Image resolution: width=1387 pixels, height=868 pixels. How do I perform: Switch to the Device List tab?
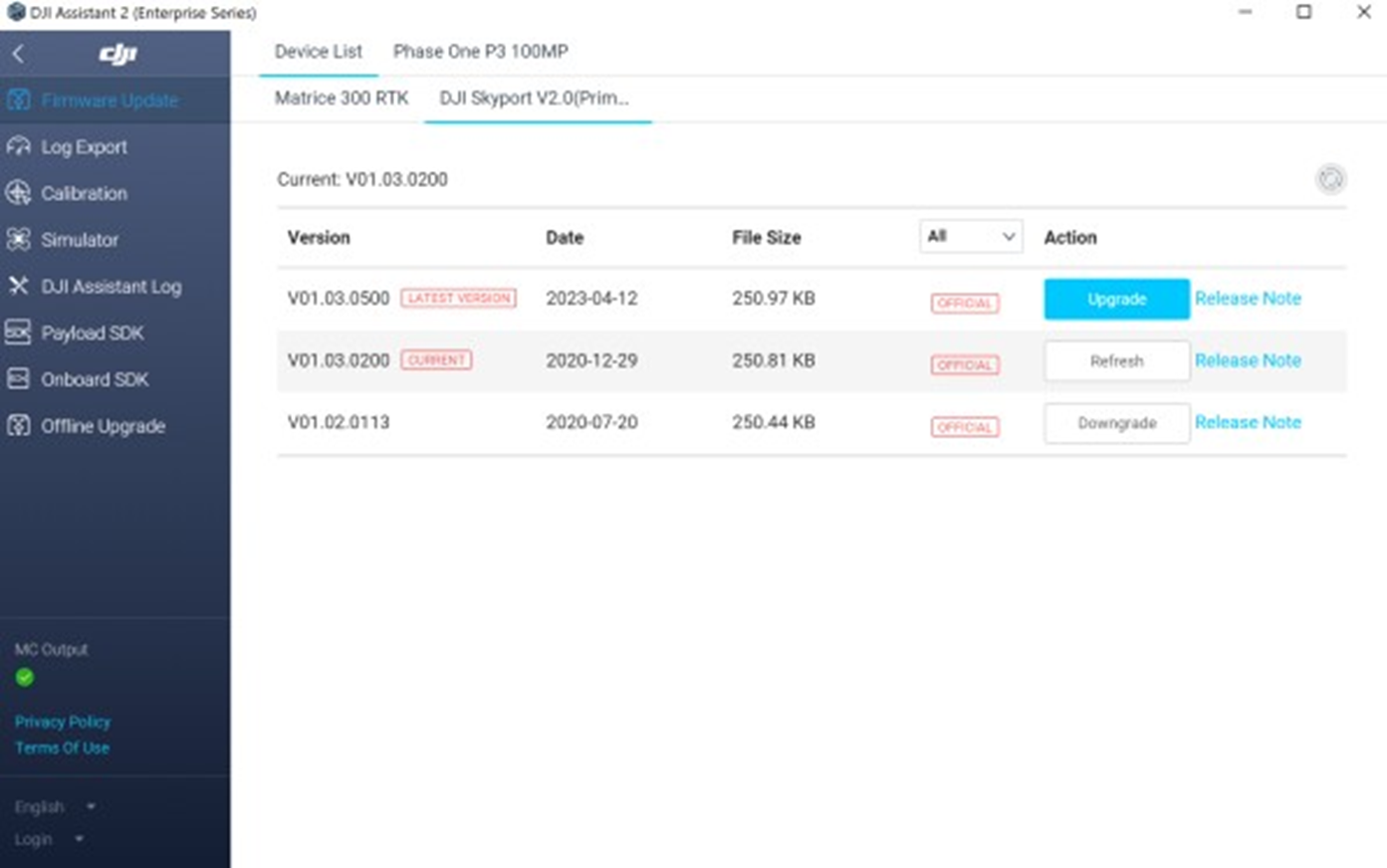click(x=319, y=52)
